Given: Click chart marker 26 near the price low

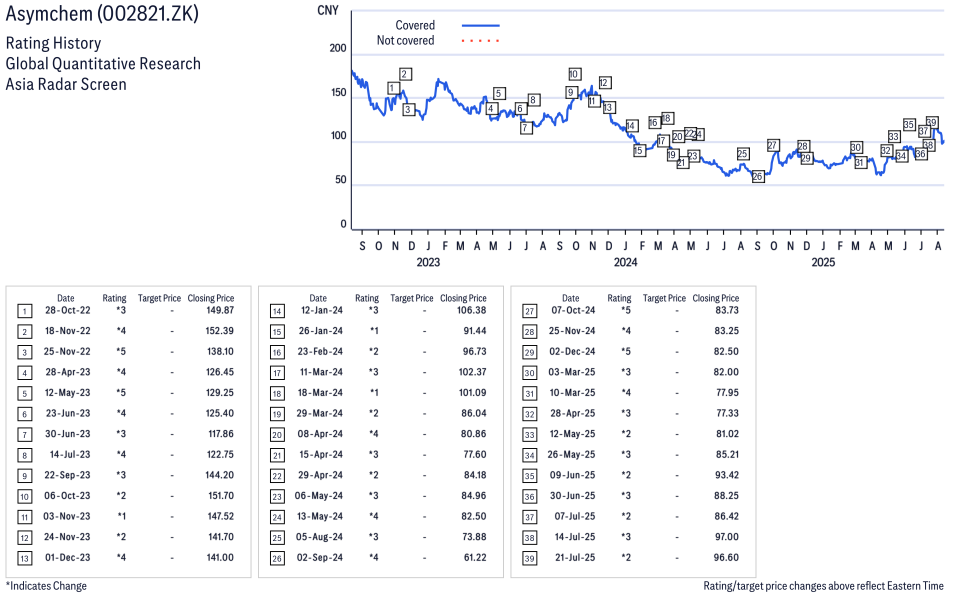Looking at the screenshot, I should point(757,177).
